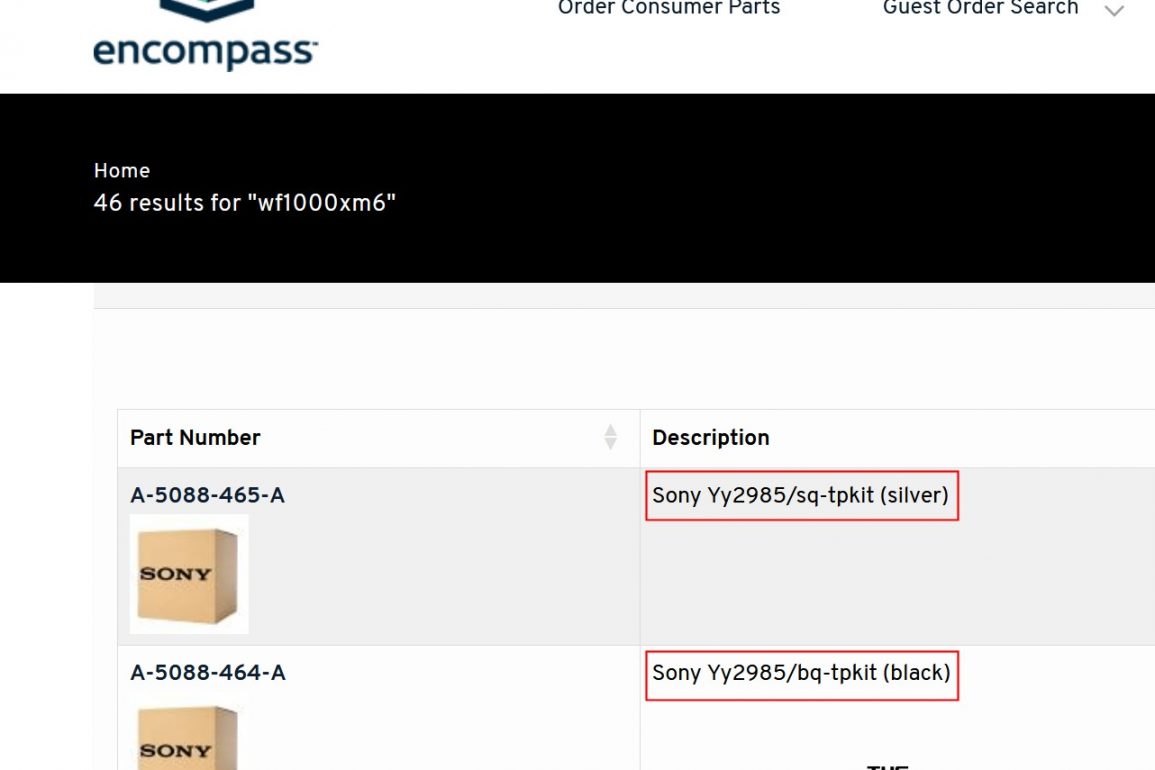Sort table by Part Number header
This screenshot has width=1155, height=770.
click(x=195, y=437)
